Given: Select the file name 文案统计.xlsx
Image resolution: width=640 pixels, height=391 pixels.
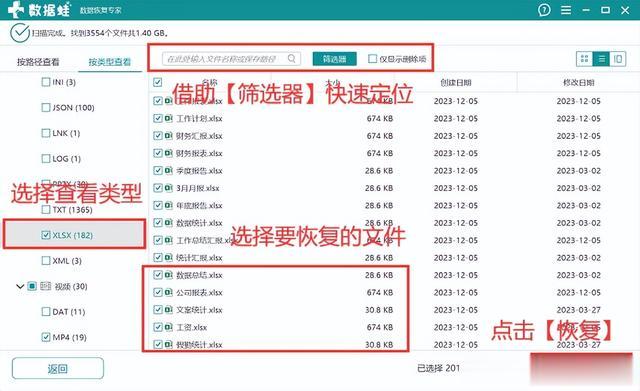Looking at the screenshot, I should [x=199, y=310].
